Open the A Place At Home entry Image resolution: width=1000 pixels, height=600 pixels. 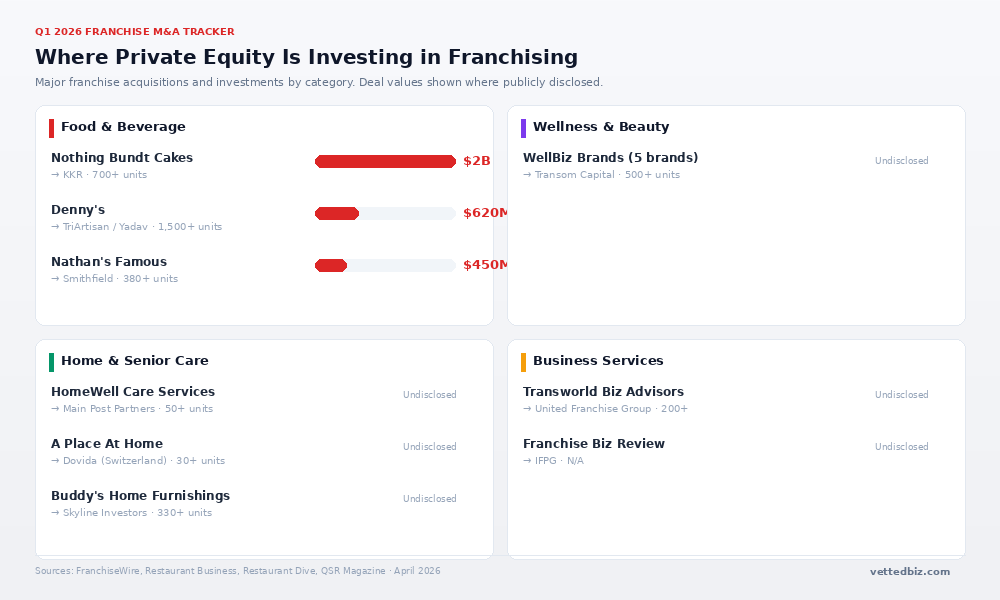tap(107, 444)
